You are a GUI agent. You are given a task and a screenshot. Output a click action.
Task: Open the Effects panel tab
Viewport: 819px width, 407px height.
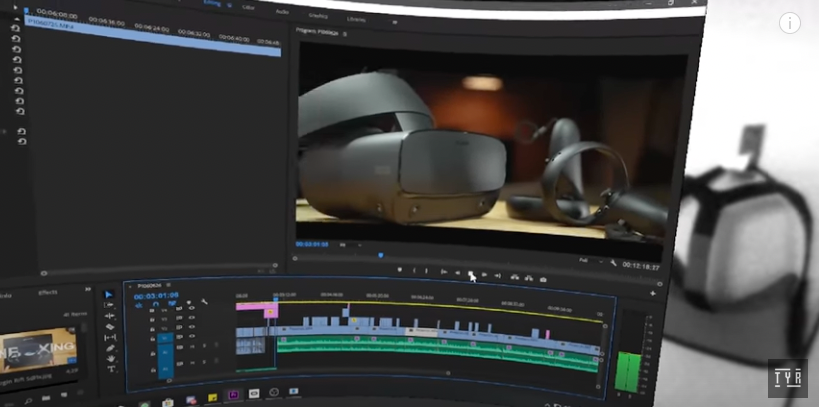(48, 293)
